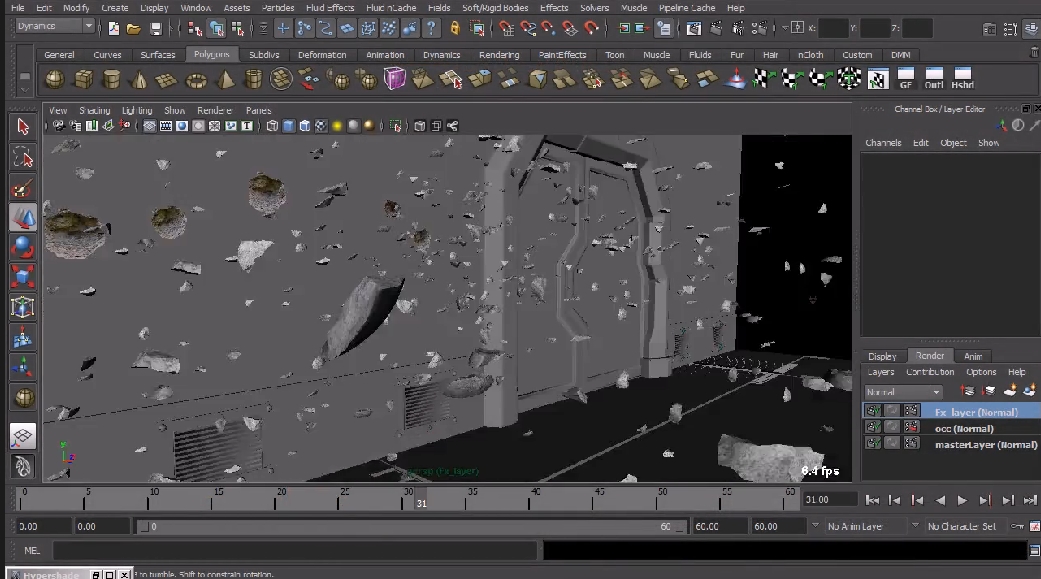1041x579 pixels.
Task: Create a polygon cube from shelf
Action: (x=83, y=80)
